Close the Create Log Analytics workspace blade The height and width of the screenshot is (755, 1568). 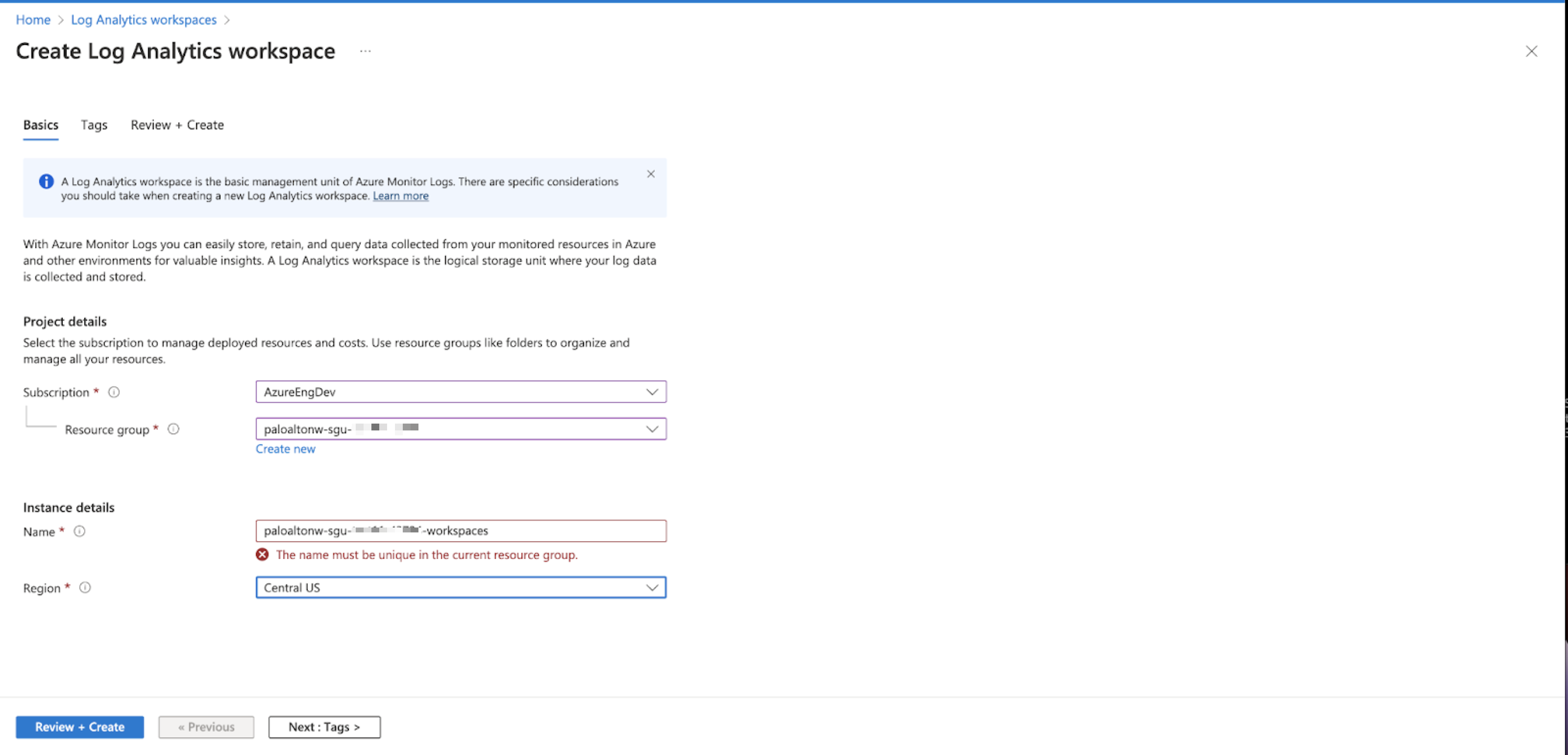[1531, 51]
